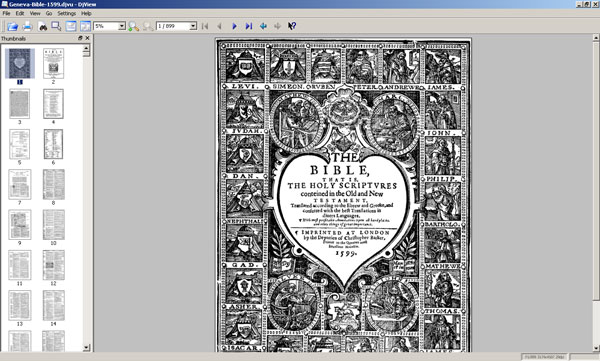The height and width of the screenshot is (361, 600).
Task: Jump to the last page icon
Action: [249, 26]
